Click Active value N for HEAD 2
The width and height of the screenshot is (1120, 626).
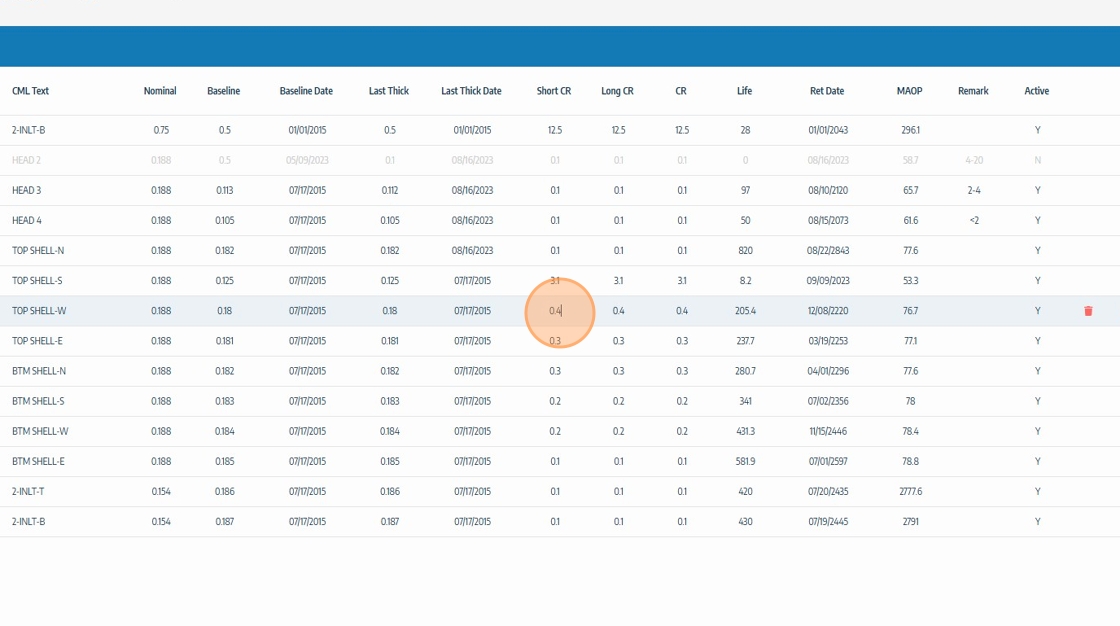point(1037,160)
